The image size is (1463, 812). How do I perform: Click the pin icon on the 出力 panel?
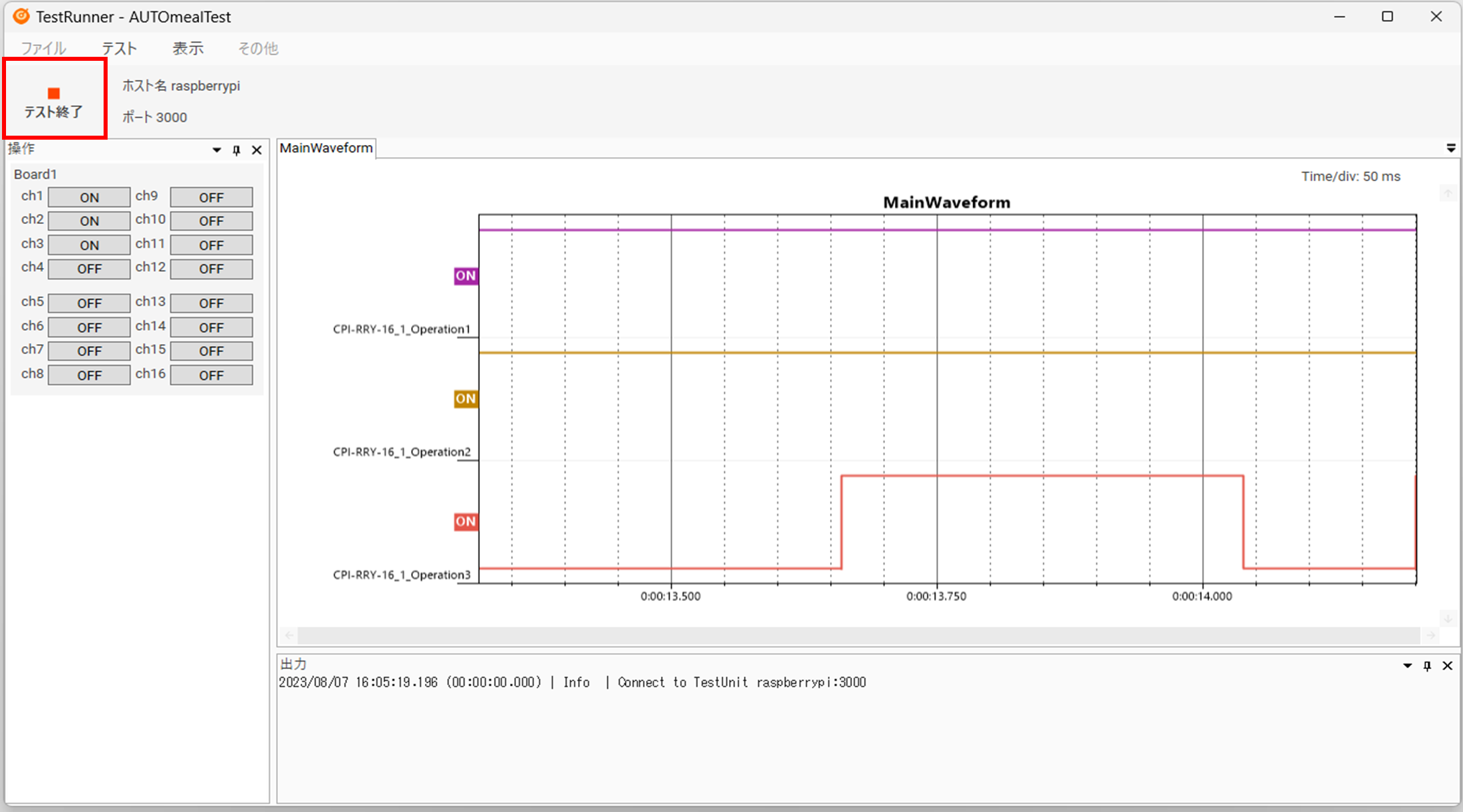point(1427,666)
